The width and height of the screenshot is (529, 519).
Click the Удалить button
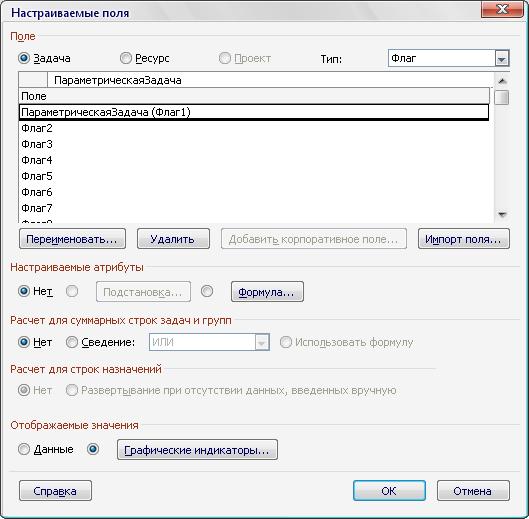(173, 239)
